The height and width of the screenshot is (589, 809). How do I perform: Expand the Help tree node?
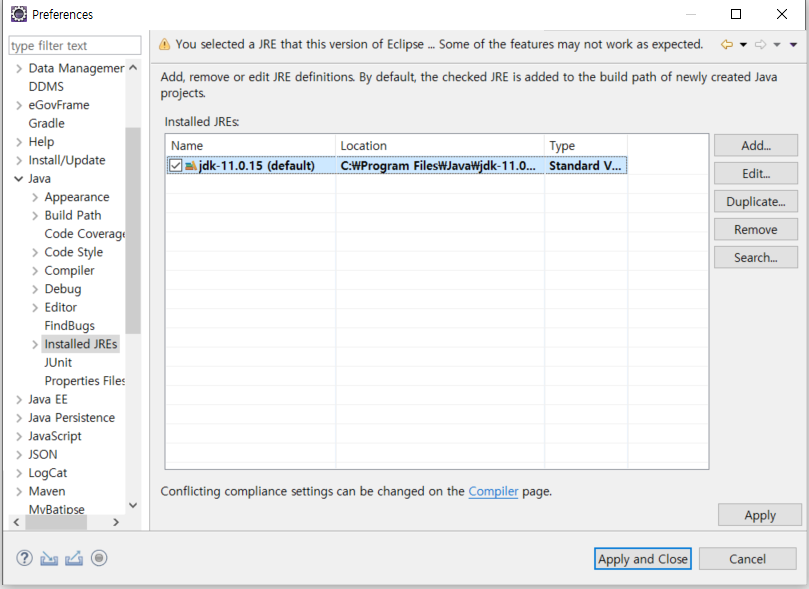coord(19,142)
